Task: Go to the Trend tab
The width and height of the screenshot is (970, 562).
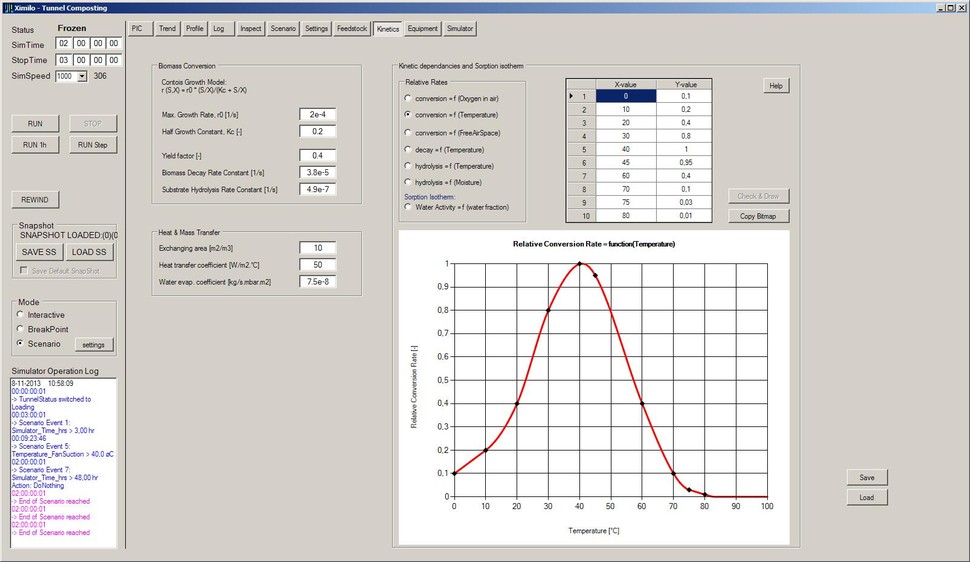Action: 167,29
